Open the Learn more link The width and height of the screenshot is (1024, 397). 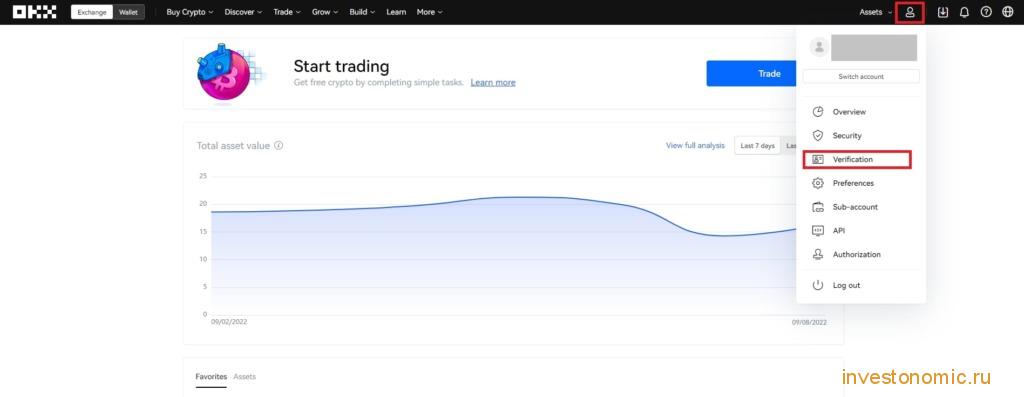point(493,83)
